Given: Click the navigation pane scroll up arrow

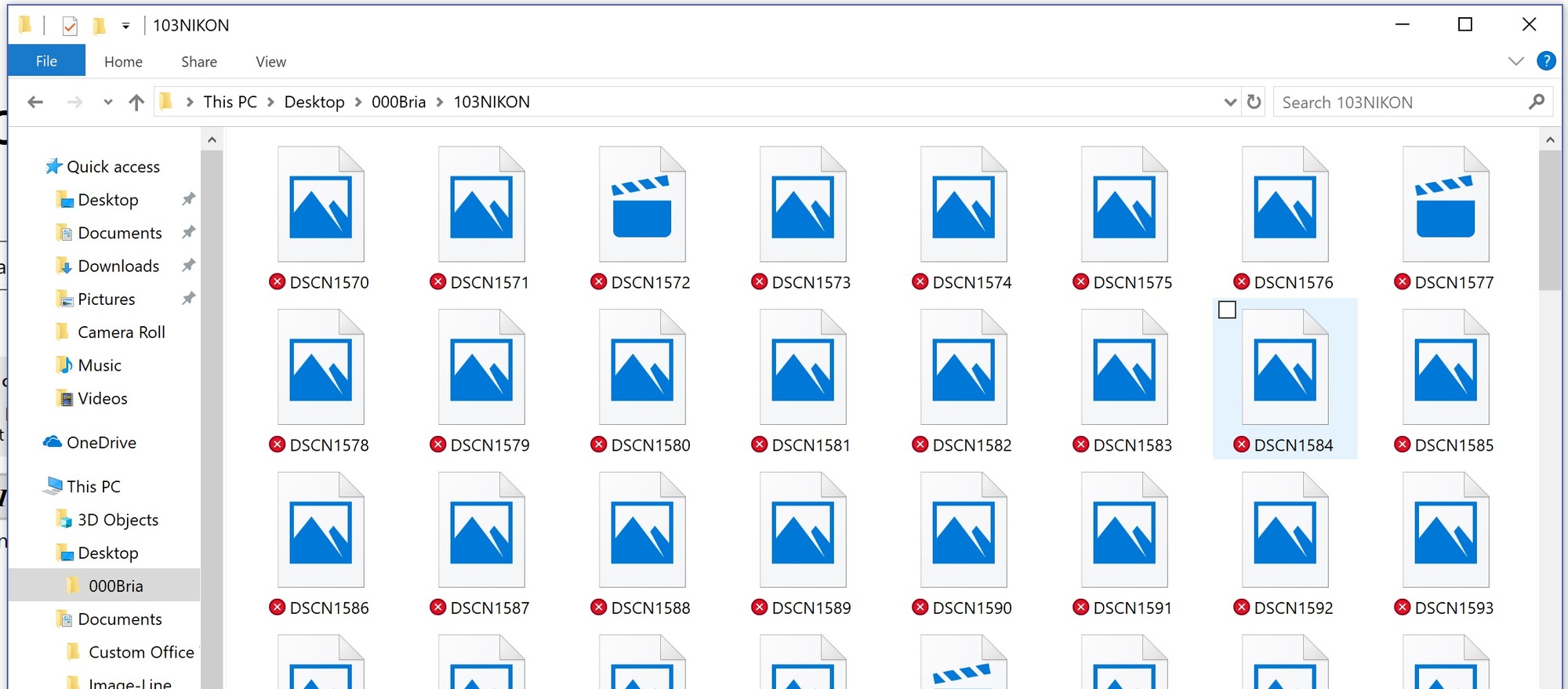Looking at the screenshot, I should (212, 140).
